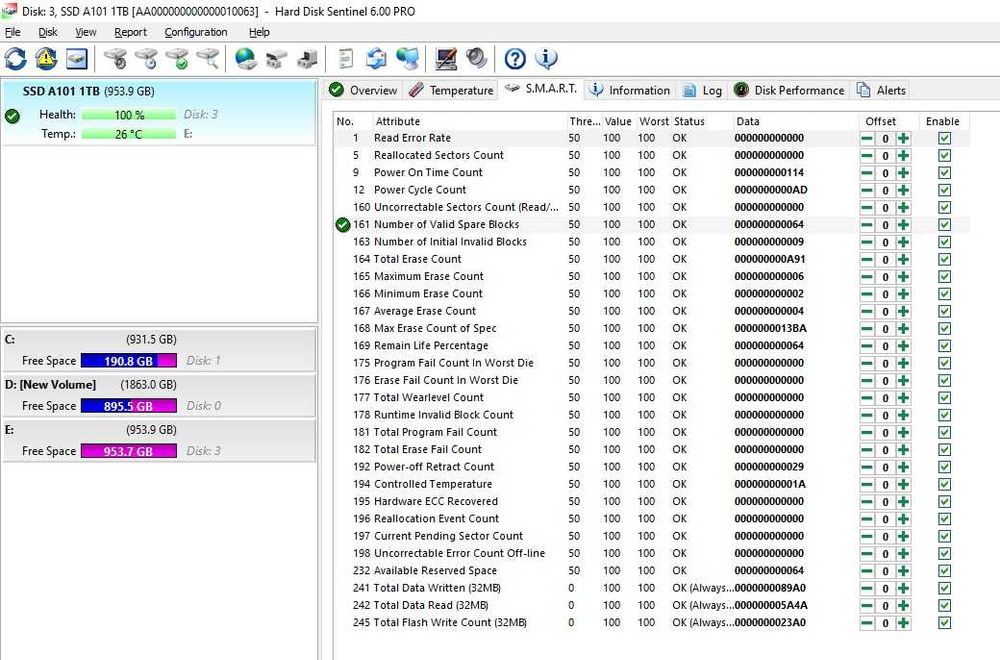Sort by the Data column header

pos(747,121)
